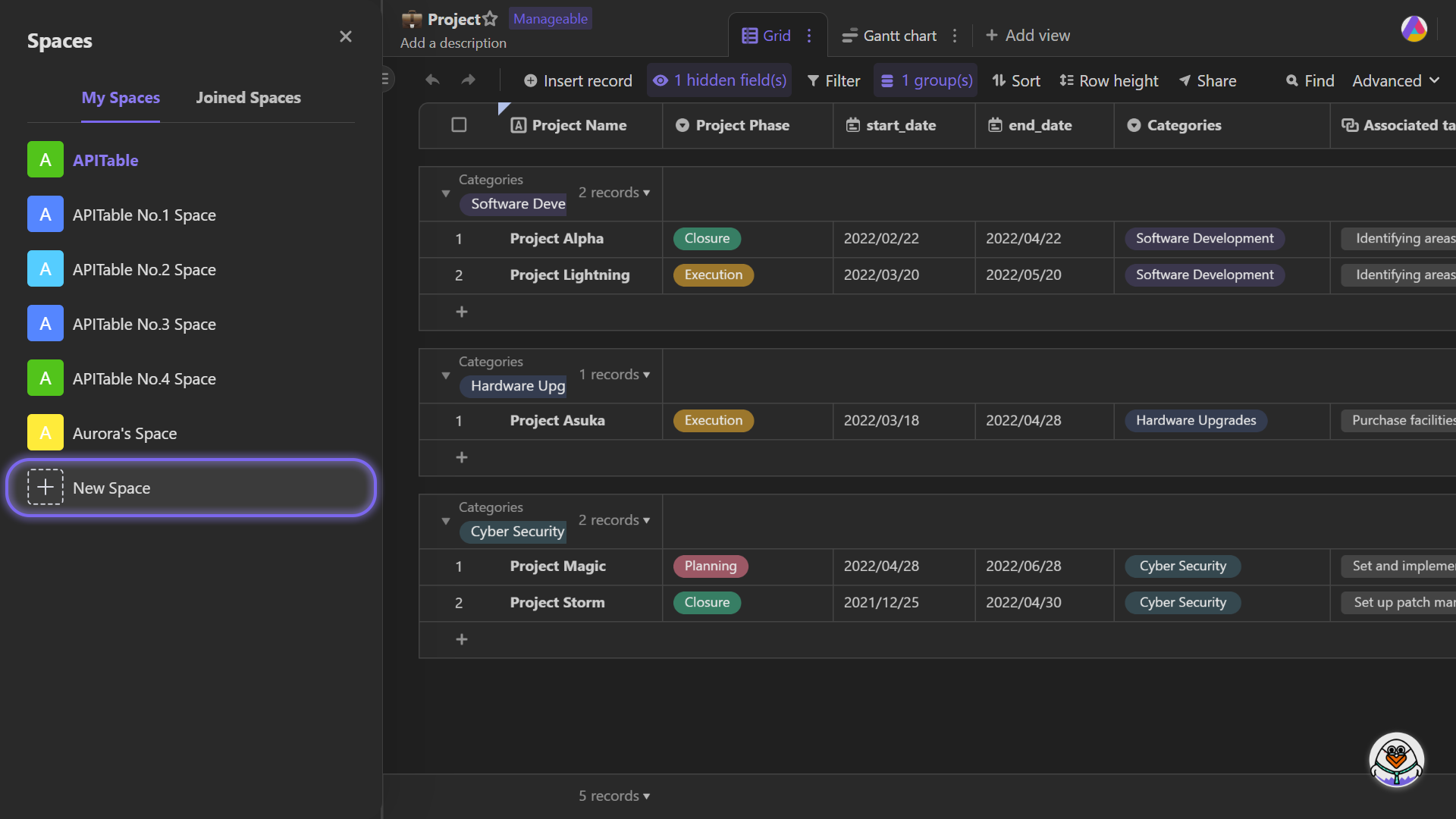Open the Find search tool
Screen dimensions: 1456x819
click(1309, 80)
